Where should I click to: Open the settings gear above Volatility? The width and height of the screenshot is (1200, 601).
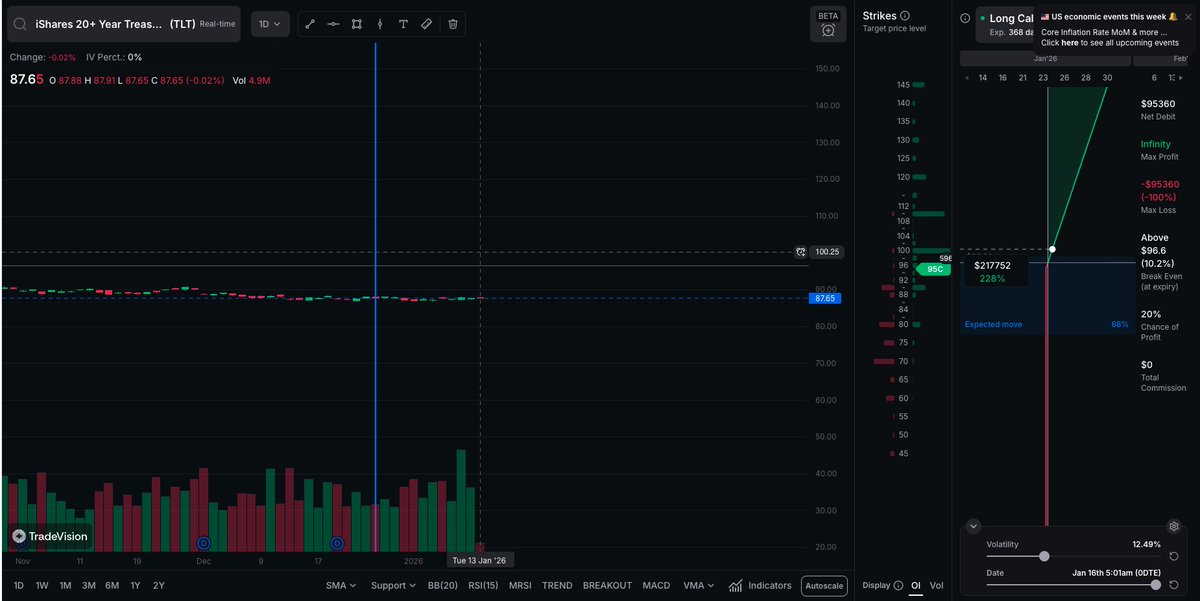[x=1174, y=526]
